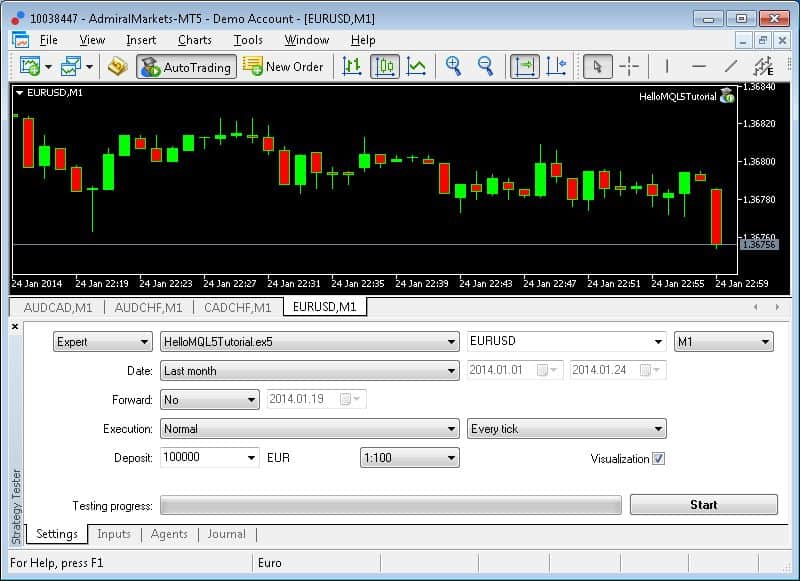Open the tester Inputs tab
Image resolution: width=800 pixels, height=581 pixels.
point(114,534)
